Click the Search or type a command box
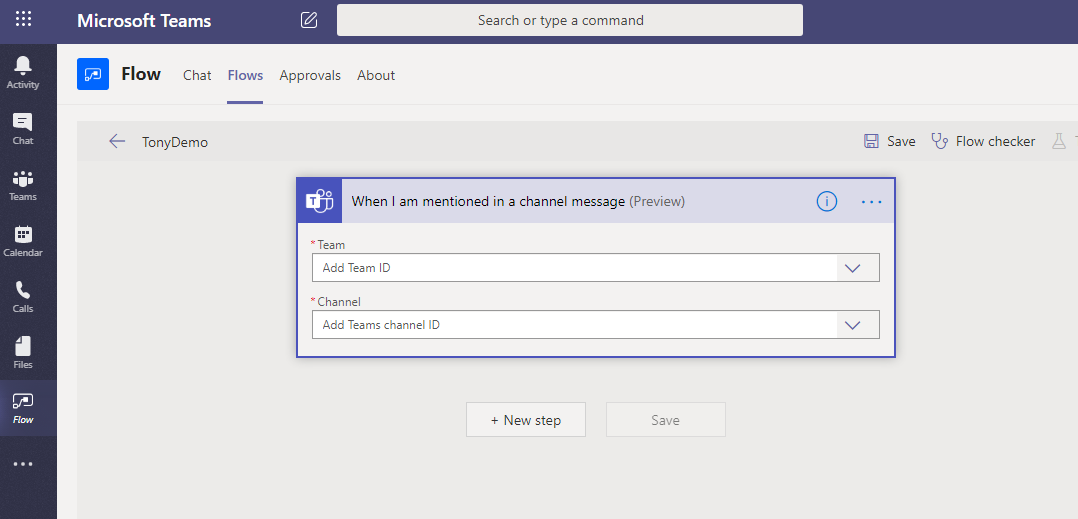The image size is (1078, 519). point(569,20)
